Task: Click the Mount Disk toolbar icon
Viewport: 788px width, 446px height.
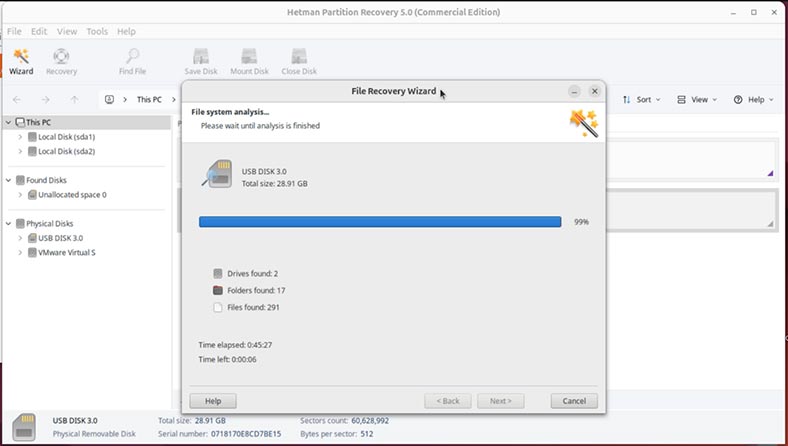Action: (249, 61)
